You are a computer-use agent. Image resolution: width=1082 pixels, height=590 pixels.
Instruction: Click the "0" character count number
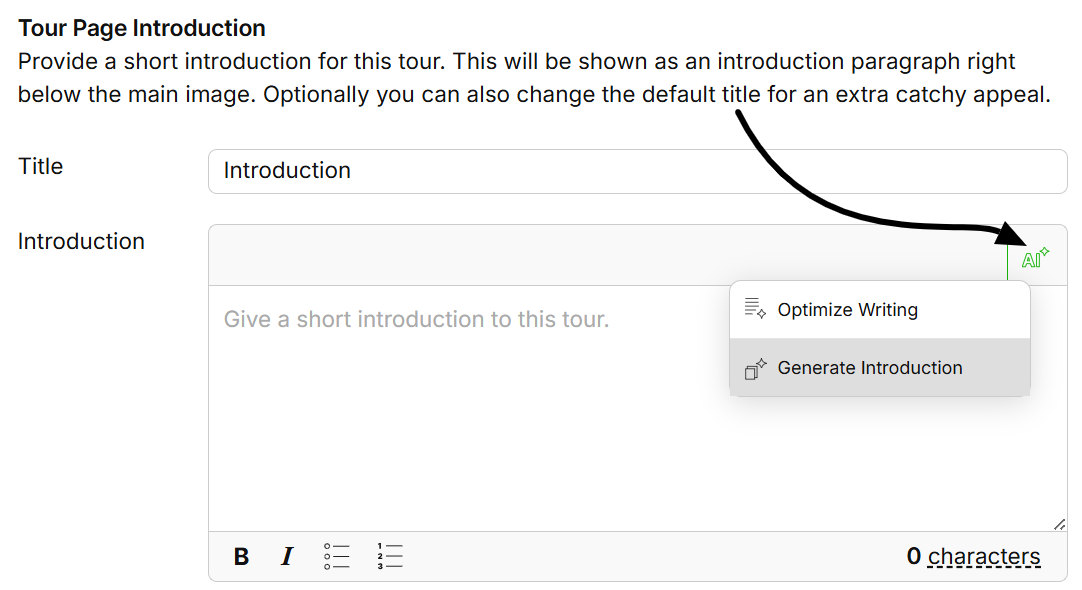[x=914, y=557]
